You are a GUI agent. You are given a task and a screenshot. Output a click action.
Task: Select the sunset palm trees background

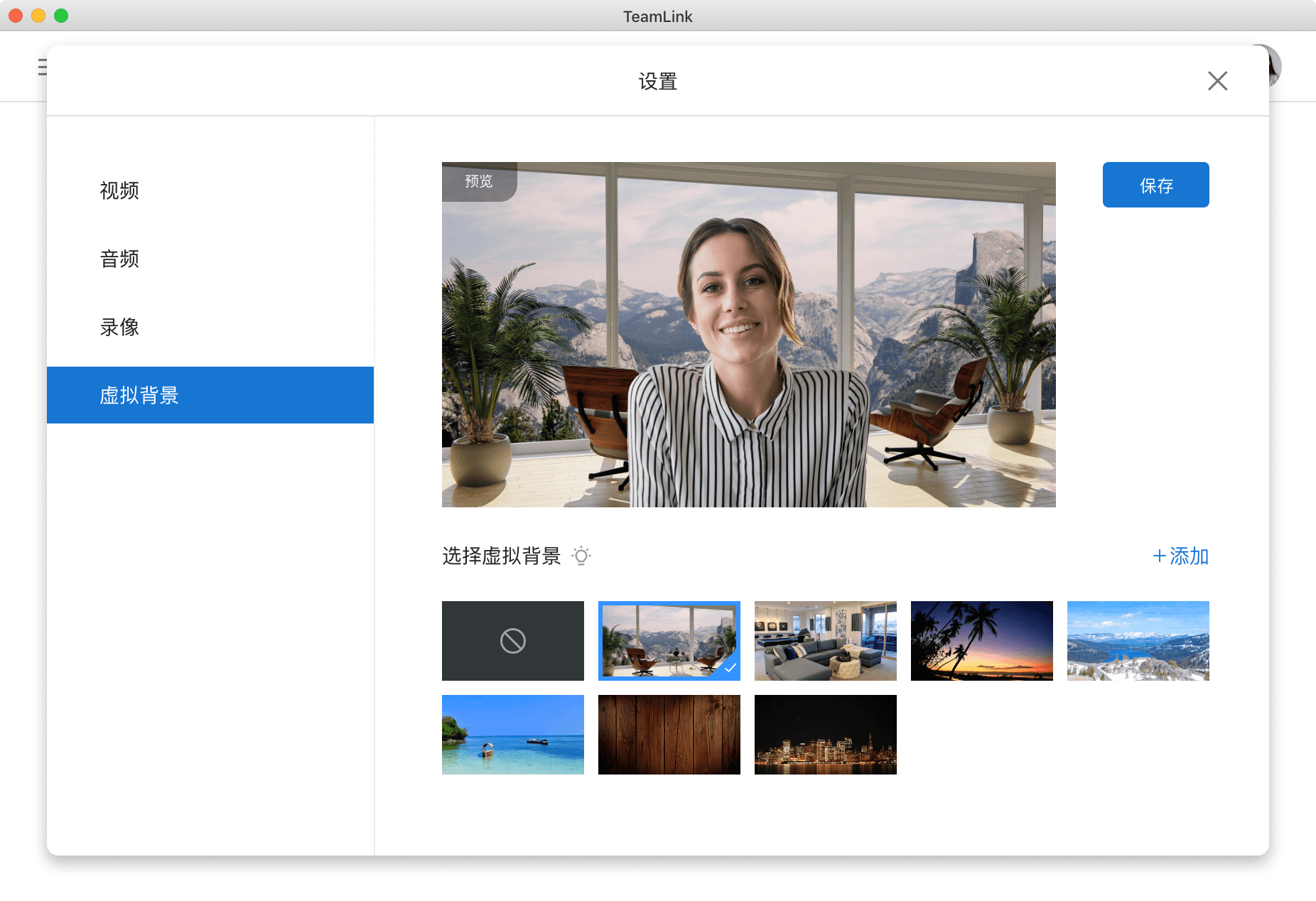[981, 641]
